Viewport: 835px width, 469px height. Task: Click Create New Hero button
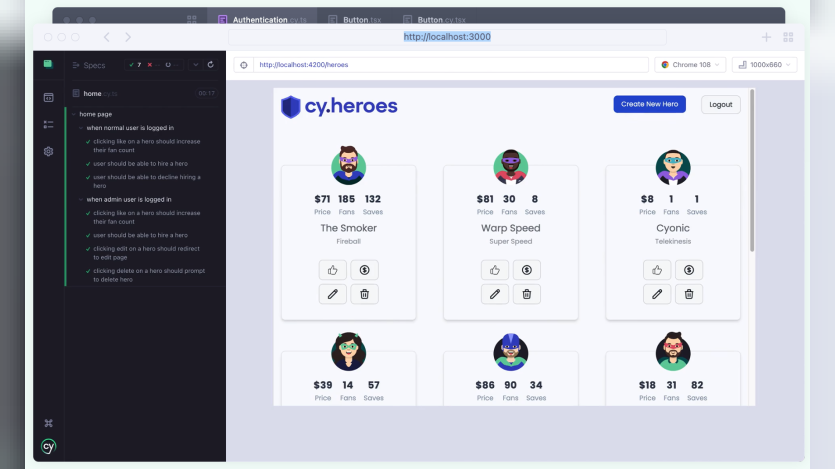[x=650, y=104]
